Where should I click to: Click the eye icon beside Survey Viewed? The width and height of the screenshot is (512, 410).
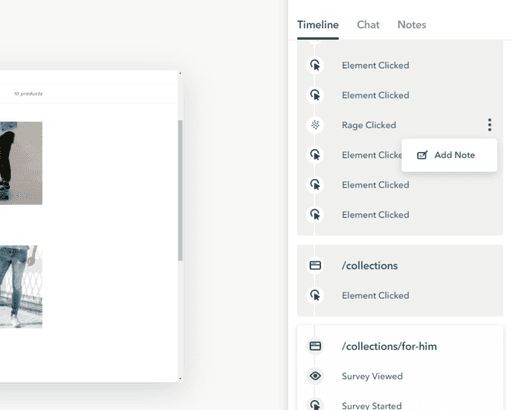click(315, 376)
